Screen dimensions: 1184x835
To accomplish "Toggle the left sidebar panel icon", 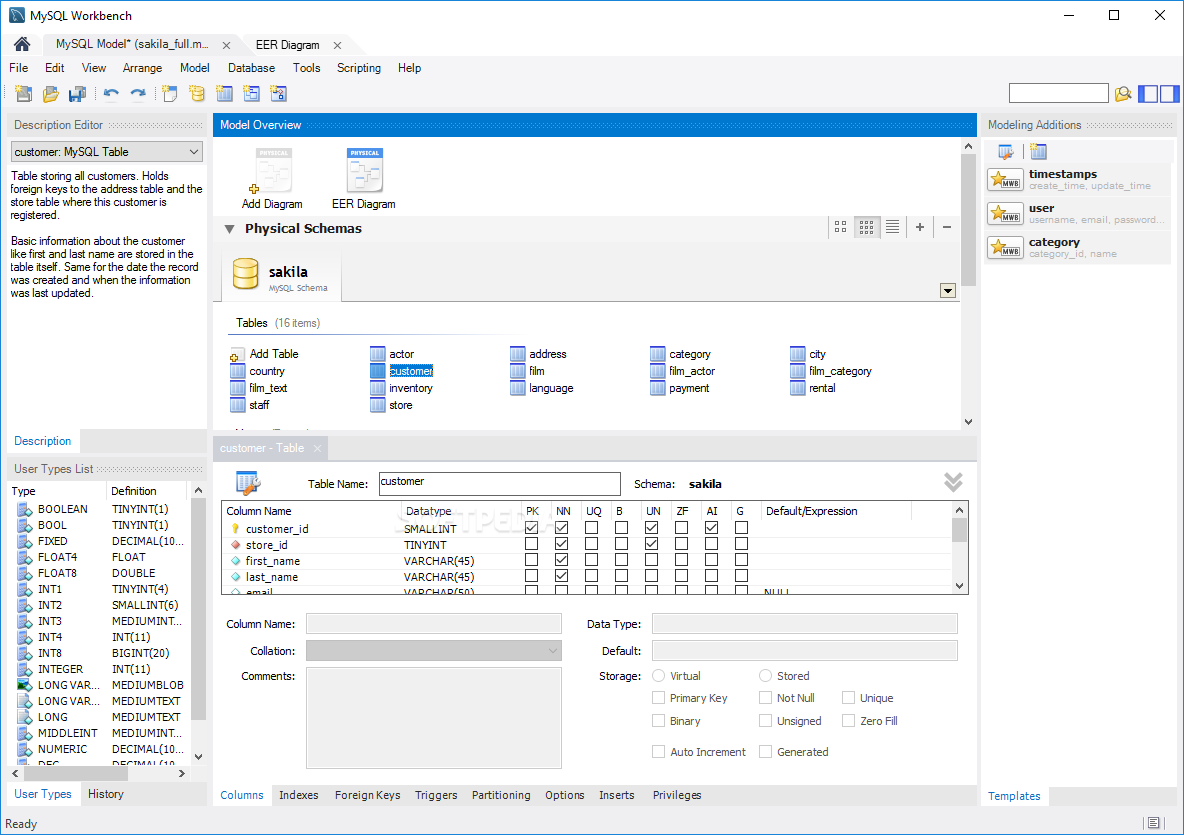I will coord(1148,94).
